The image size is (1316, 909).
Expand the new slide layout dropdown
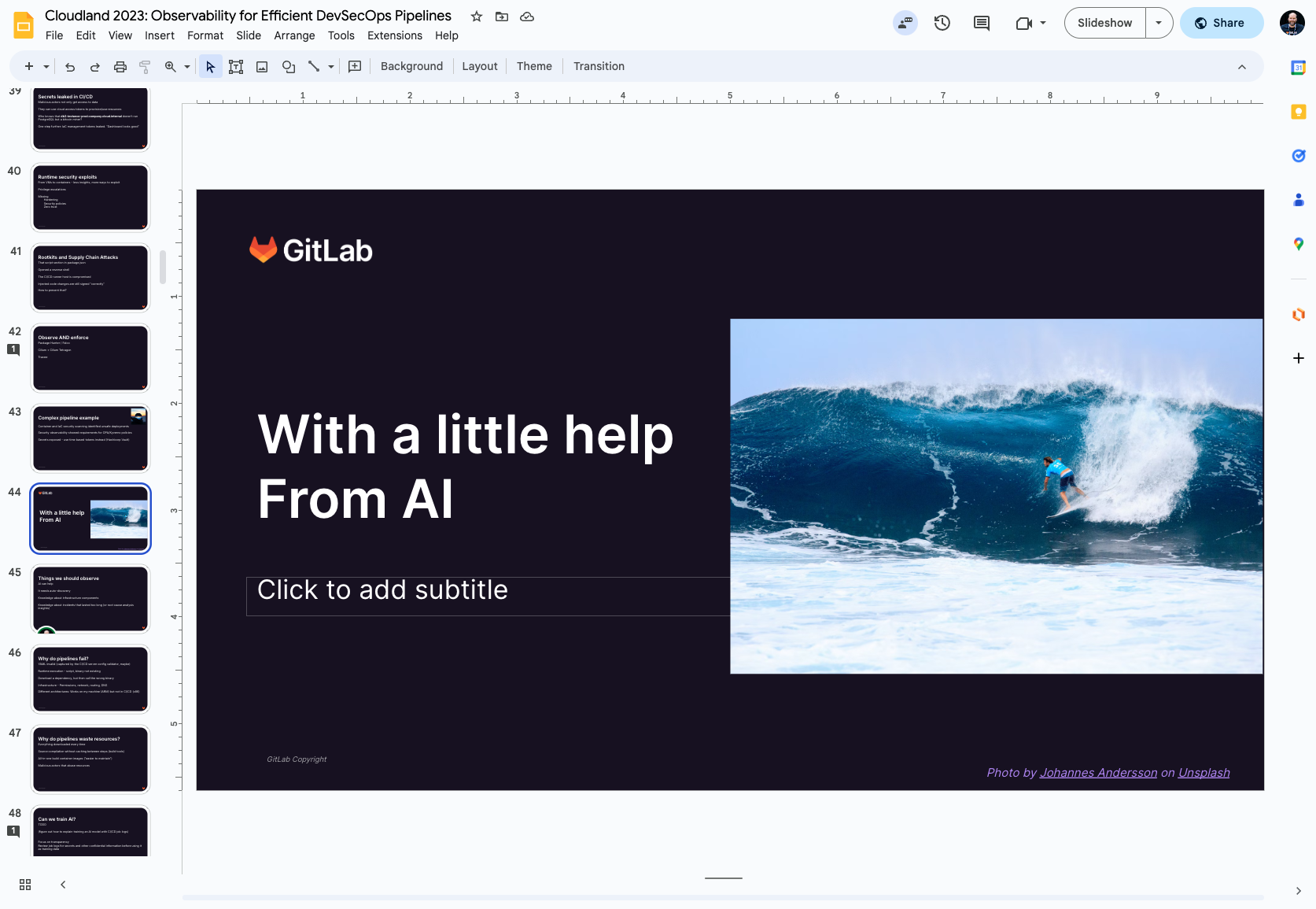pos(46,67)
